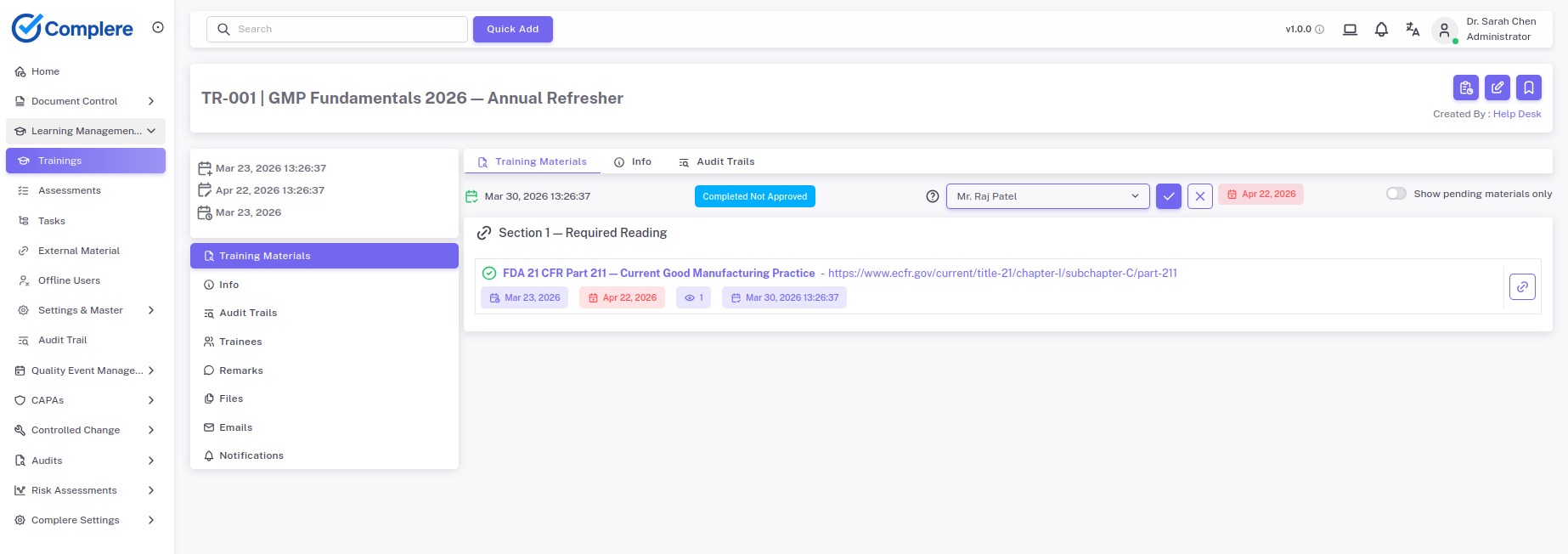Image resolution: width=1568 pixels, height=554 pixels.
Task: Open the language translation icon
Action: (1413, 30)
